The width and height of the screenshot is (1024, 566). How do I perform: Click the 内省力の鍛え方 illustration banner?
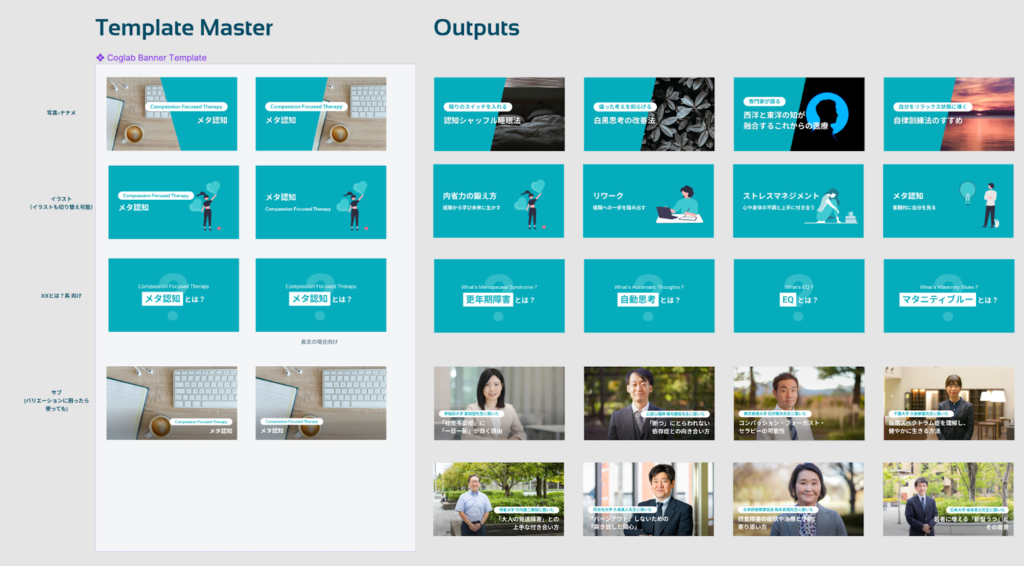pos(499,201)
